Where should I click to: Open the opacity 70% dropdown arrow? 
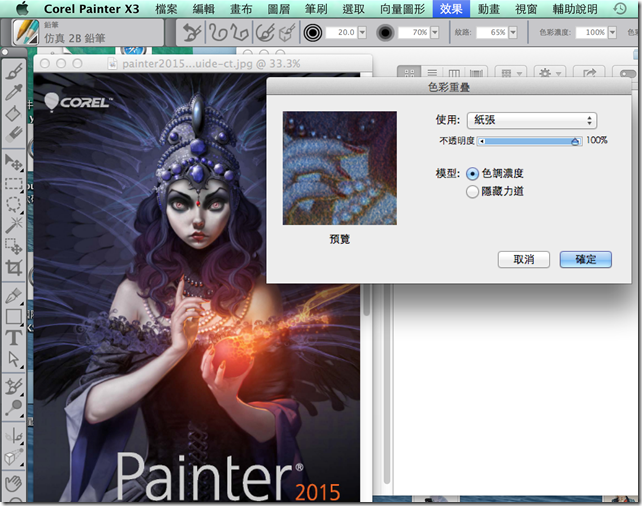(x=434, y=32)
